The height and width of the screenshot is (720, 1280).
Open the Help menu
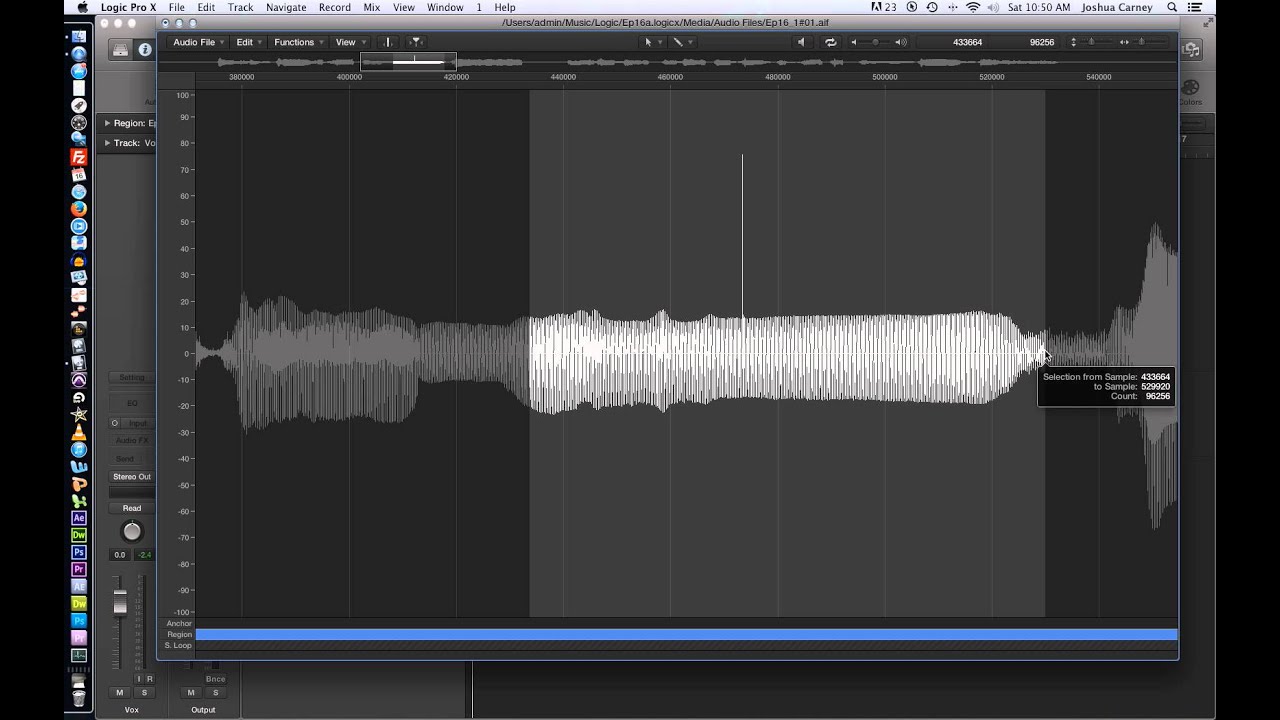505,7
